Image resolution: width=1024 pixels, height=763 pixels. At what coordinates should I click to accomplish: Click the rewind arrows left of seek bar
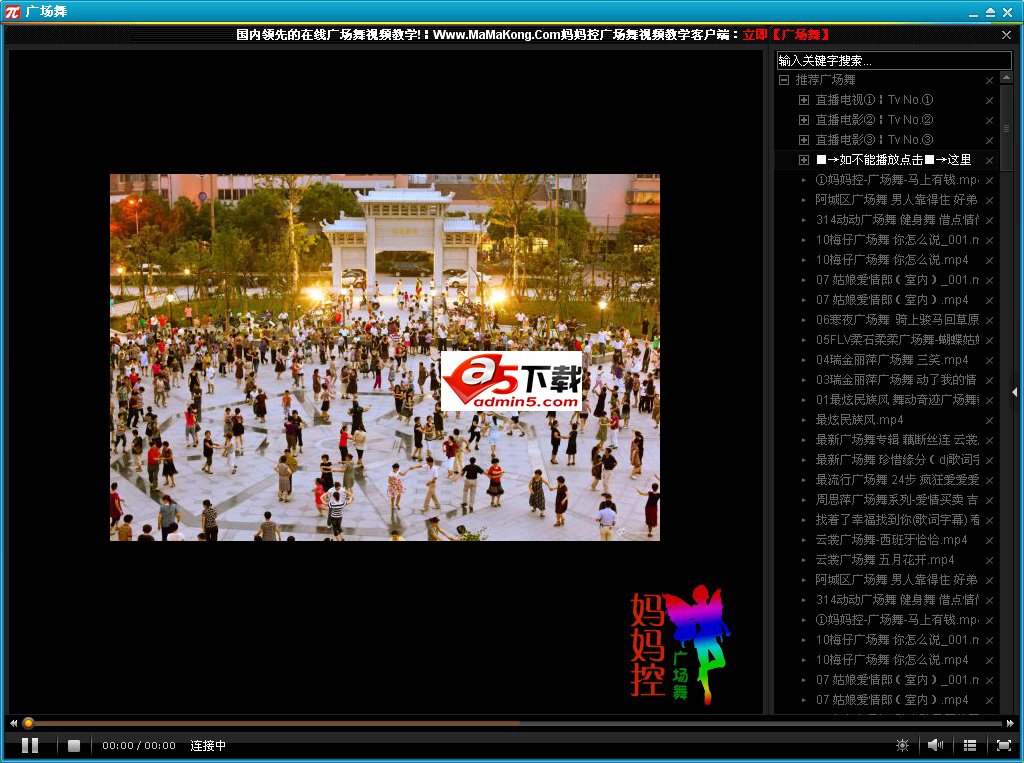point(13,723)
